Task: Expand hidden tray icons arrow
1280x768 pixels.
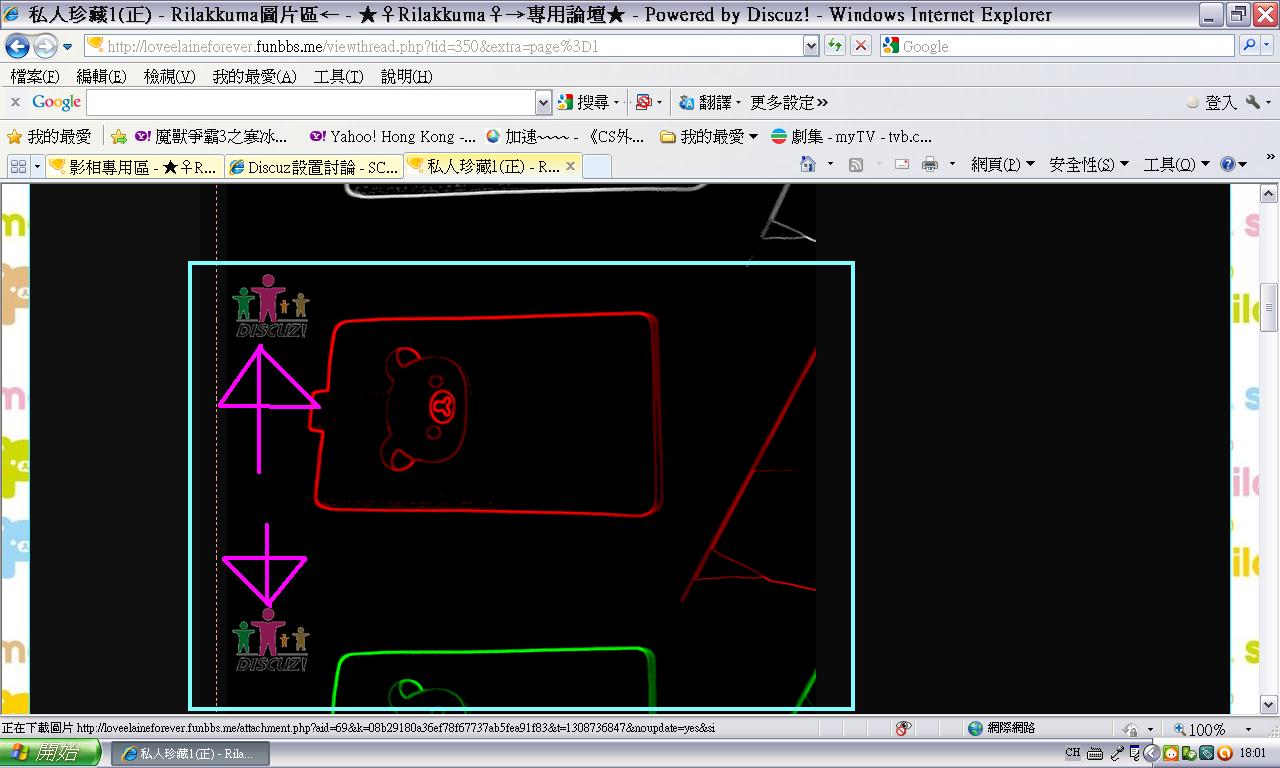Action: click(x=1151, y=753)
